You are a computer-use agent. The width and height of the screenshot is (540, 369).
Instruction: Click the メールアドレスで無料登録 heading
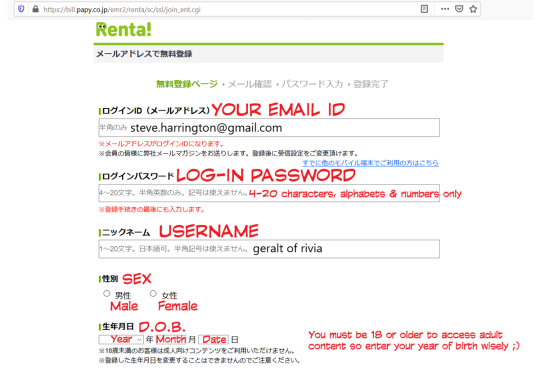144,54
